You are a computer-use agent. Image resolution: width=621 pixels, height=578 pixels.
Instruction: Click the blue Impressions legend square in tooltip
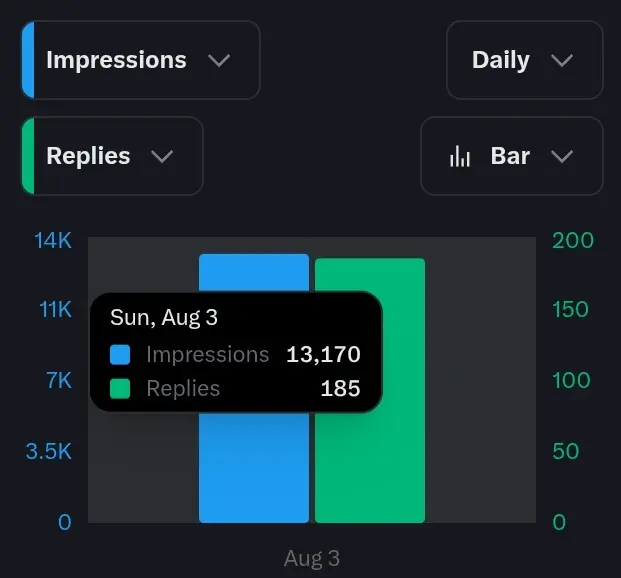pos(120,354)
